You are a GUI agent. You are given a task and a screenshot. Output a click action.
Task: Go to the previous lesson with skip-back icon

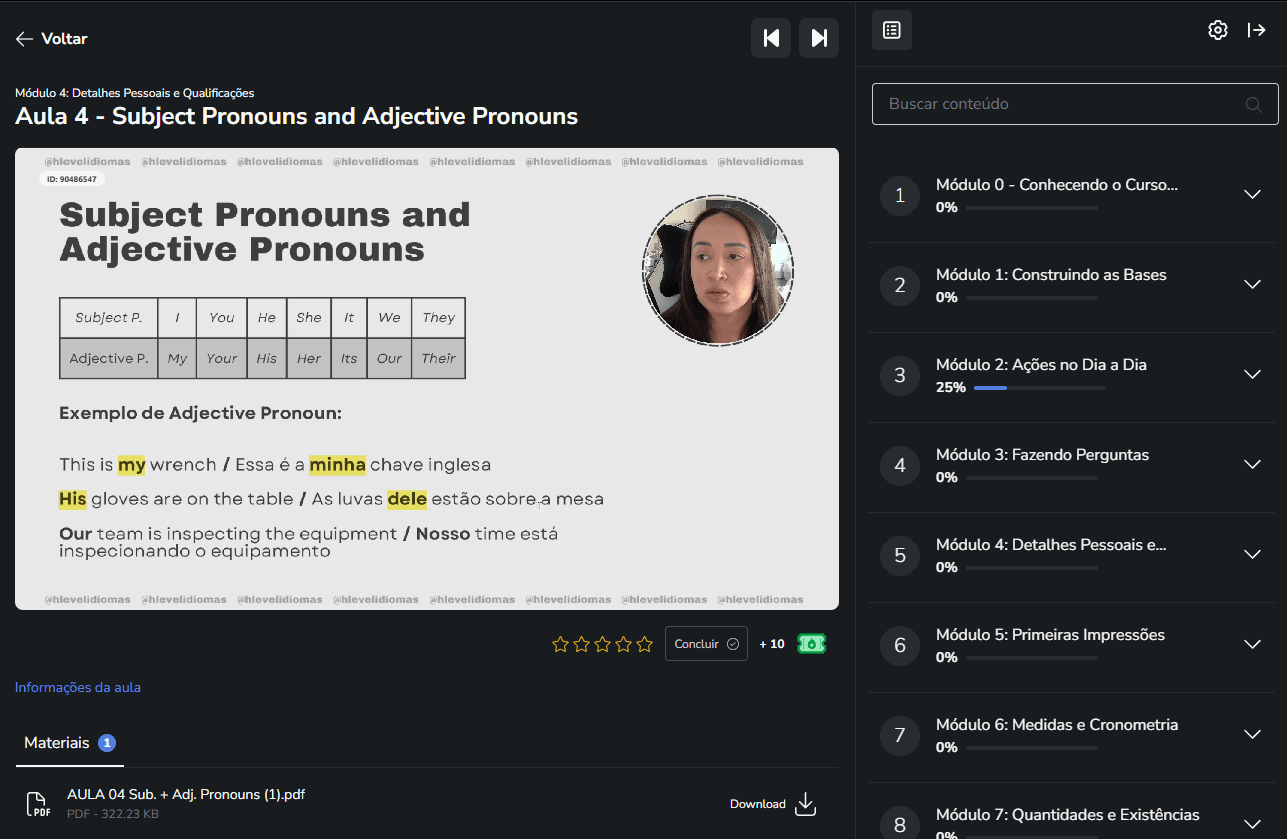click(x=771, y=38)
